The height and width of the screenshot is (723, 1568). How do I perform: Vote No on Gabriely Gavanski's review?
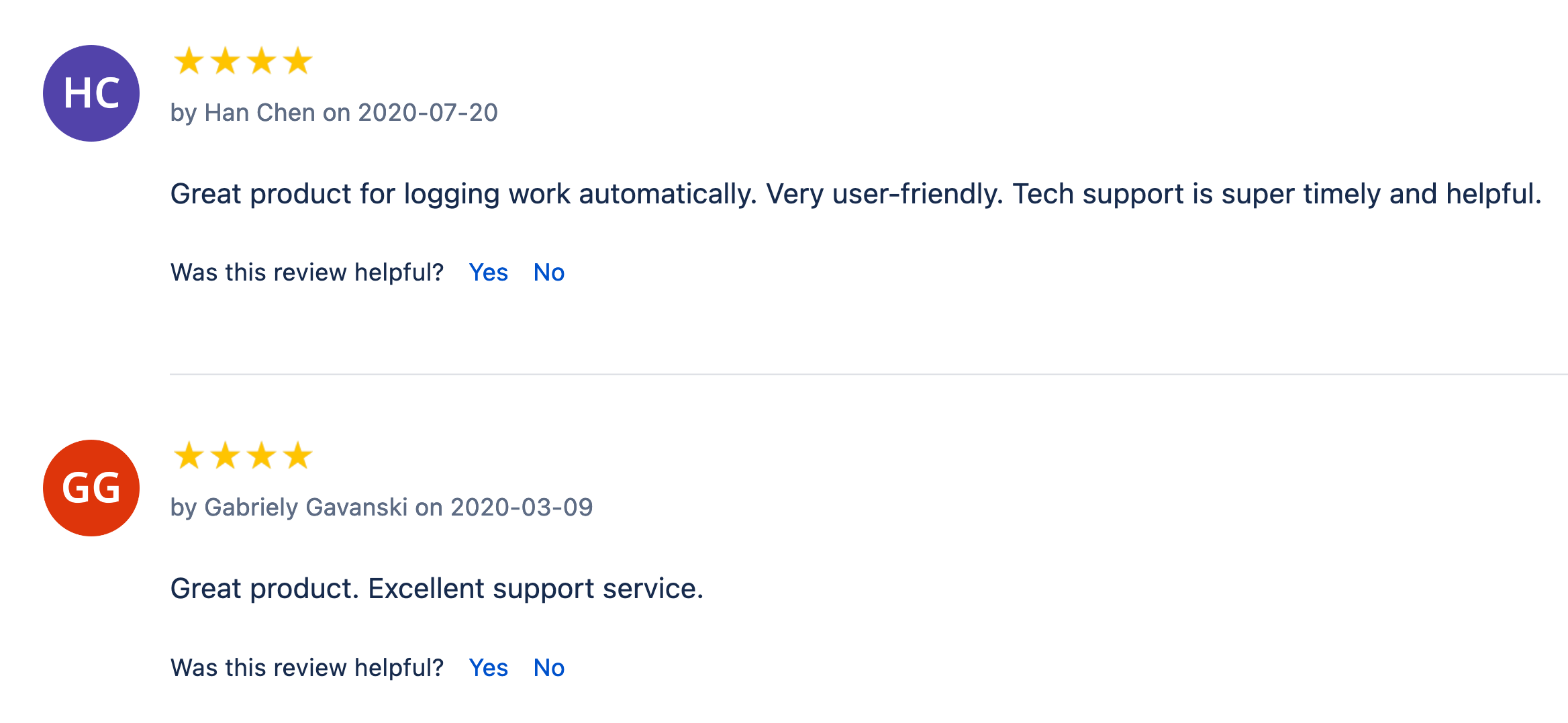coord(548,668)
